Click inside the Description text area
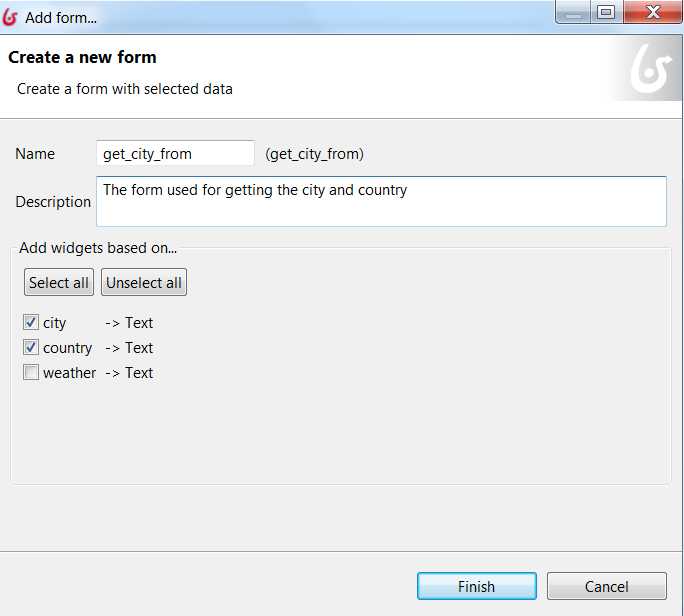The image size is (684, 616). pyautogui.click(x=381, y=202)
